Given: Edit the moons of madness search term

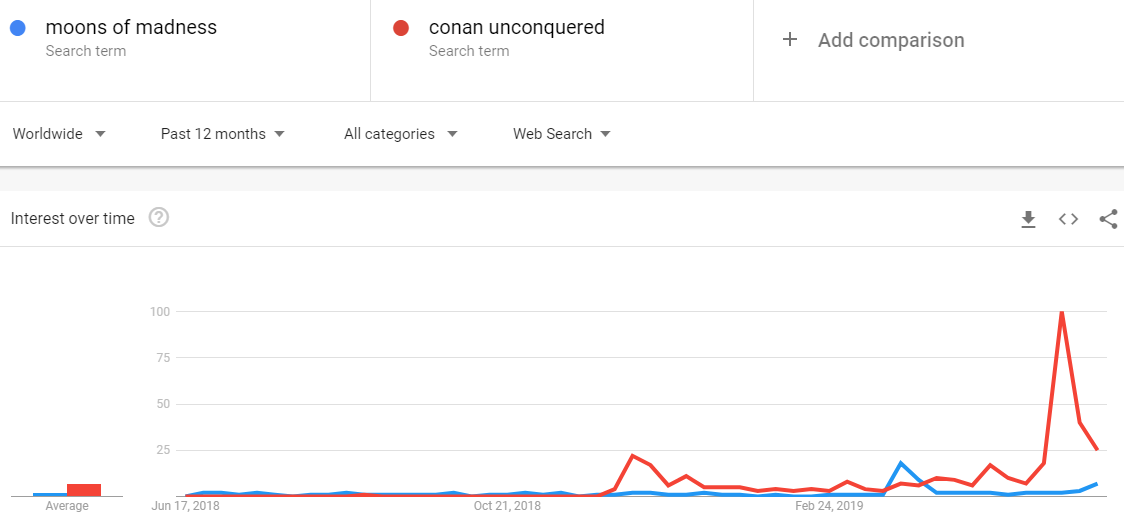Looking at the screenshot, I should (131, 28).
